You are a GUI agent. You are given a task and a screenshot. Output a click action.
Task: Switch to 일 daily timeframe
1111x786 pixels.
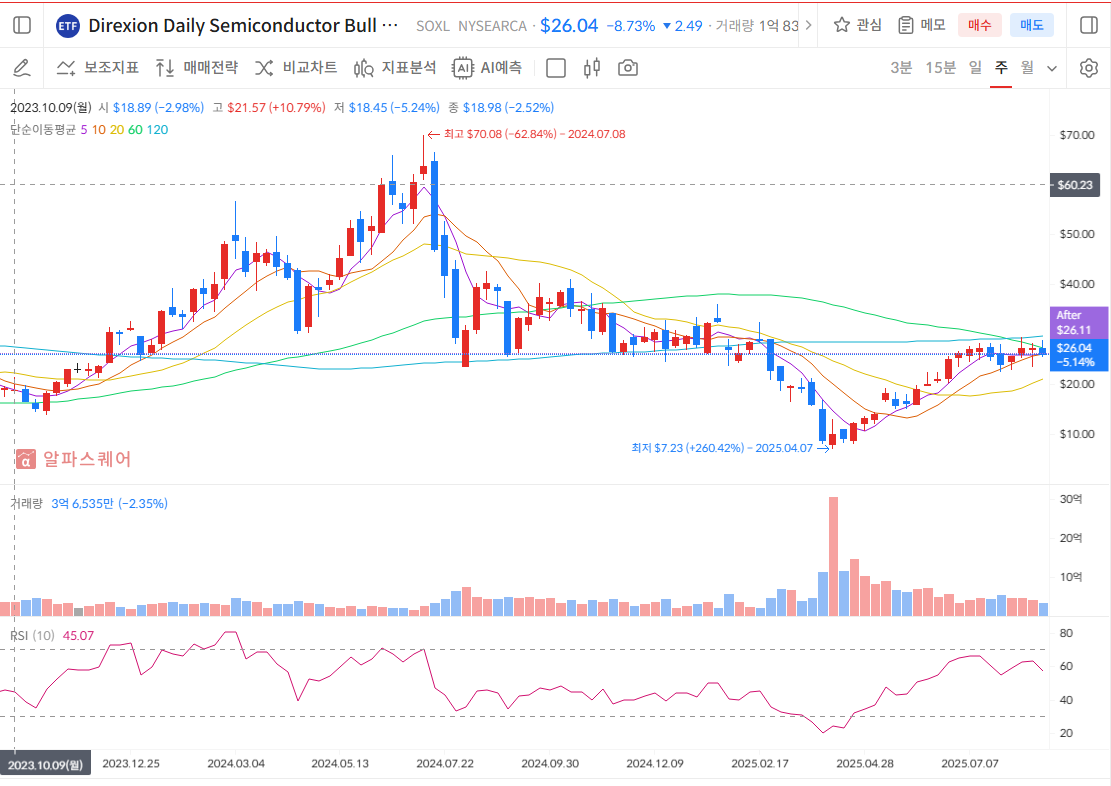coord(976,68)
